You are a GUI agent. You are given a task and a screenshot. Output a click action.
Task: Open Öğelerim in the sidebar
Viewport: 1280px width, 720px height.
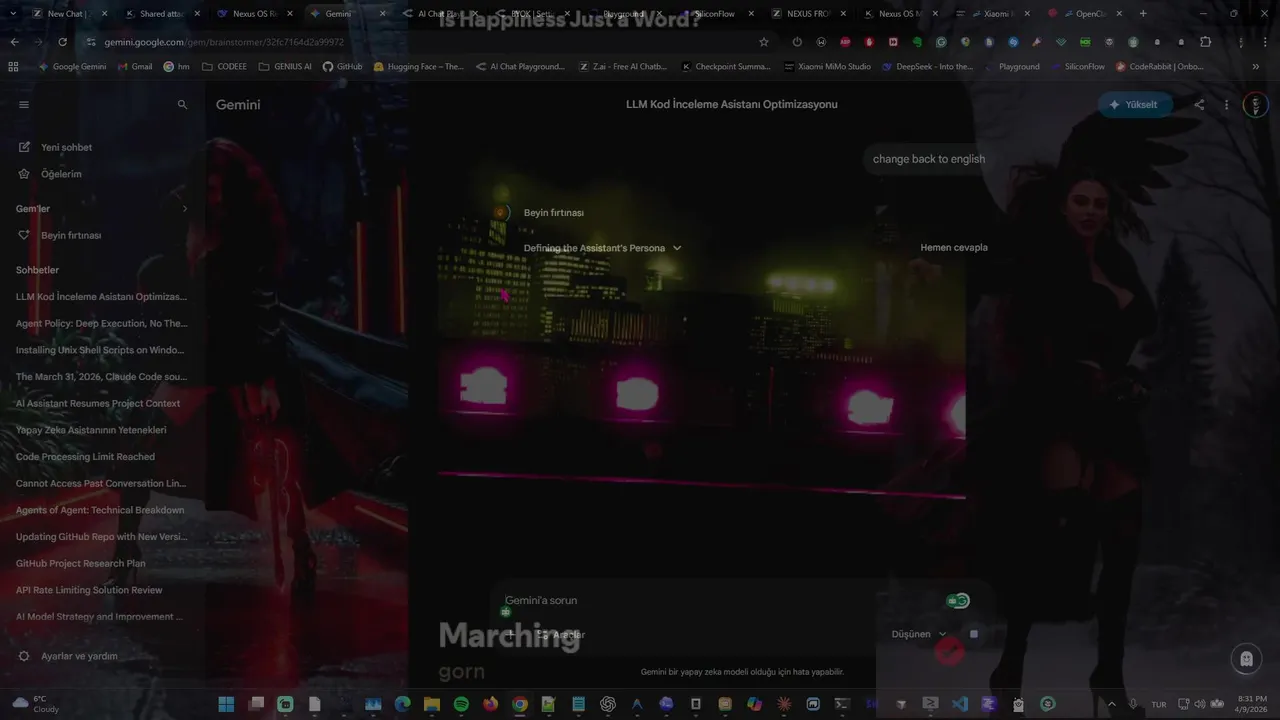point(61,174)
